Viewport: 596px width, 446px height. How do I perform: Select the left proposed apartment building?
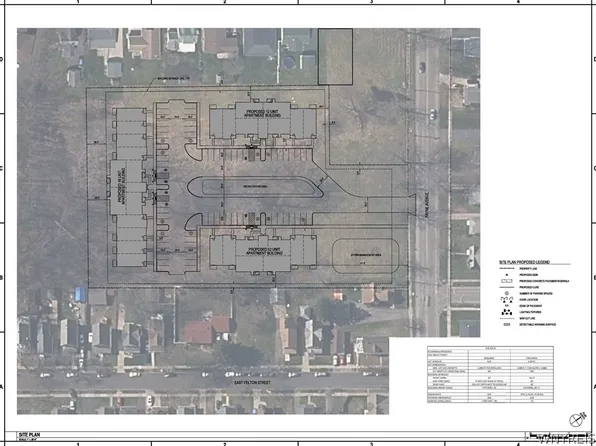128,187
